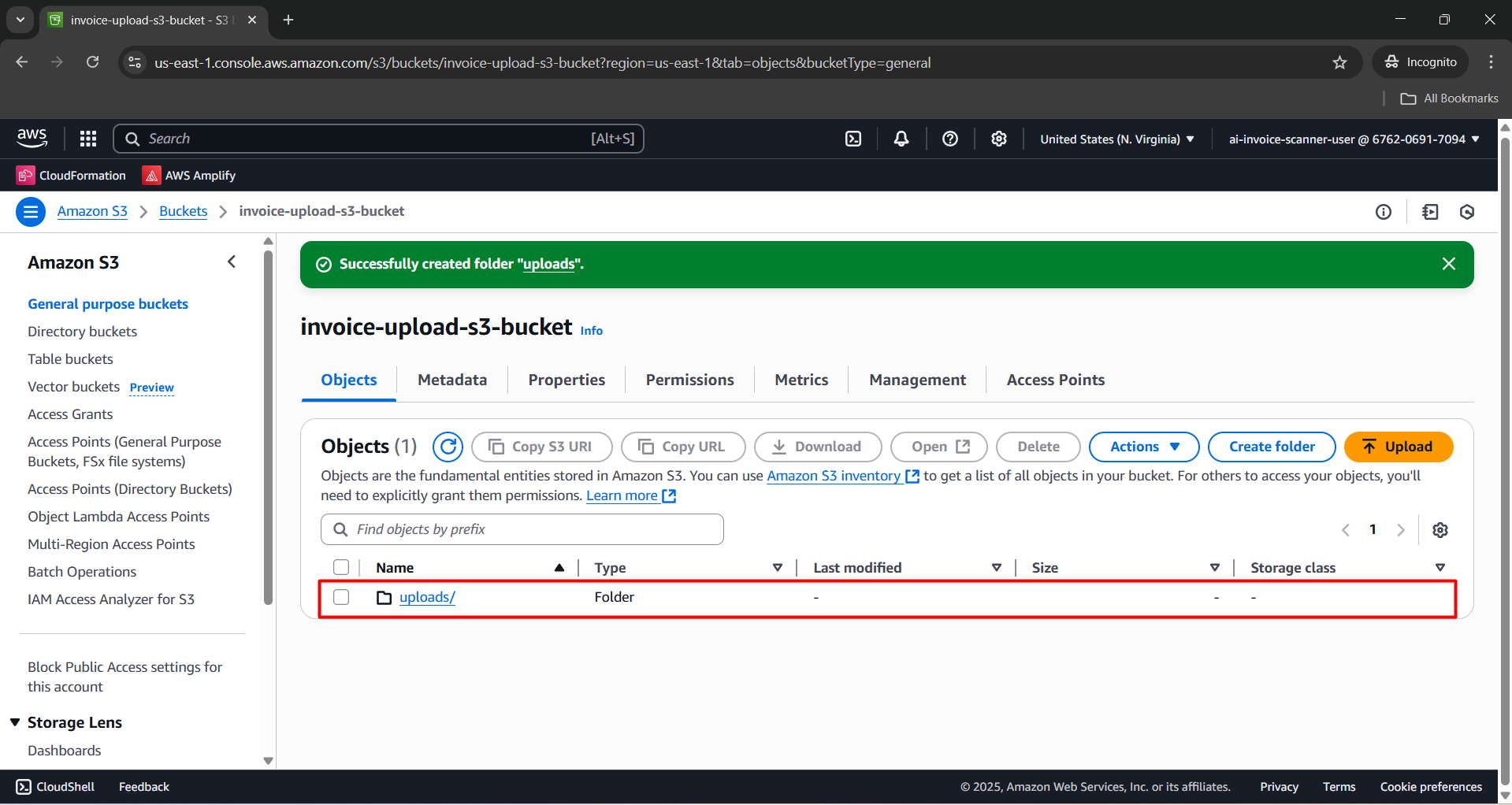Launch CloudShell from the top navigation bar
This screenshot has height=805, width=1512.
click(x=853, y=139)
